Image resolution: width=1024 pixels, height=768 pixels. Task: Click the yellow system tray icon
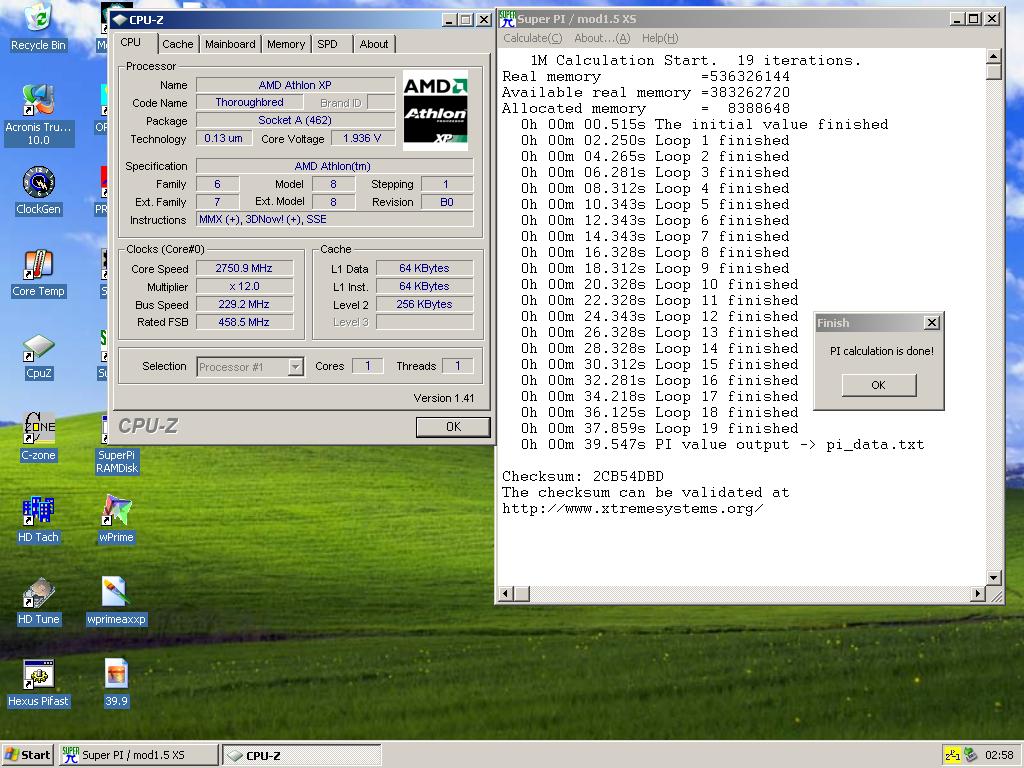pos(952,755)
